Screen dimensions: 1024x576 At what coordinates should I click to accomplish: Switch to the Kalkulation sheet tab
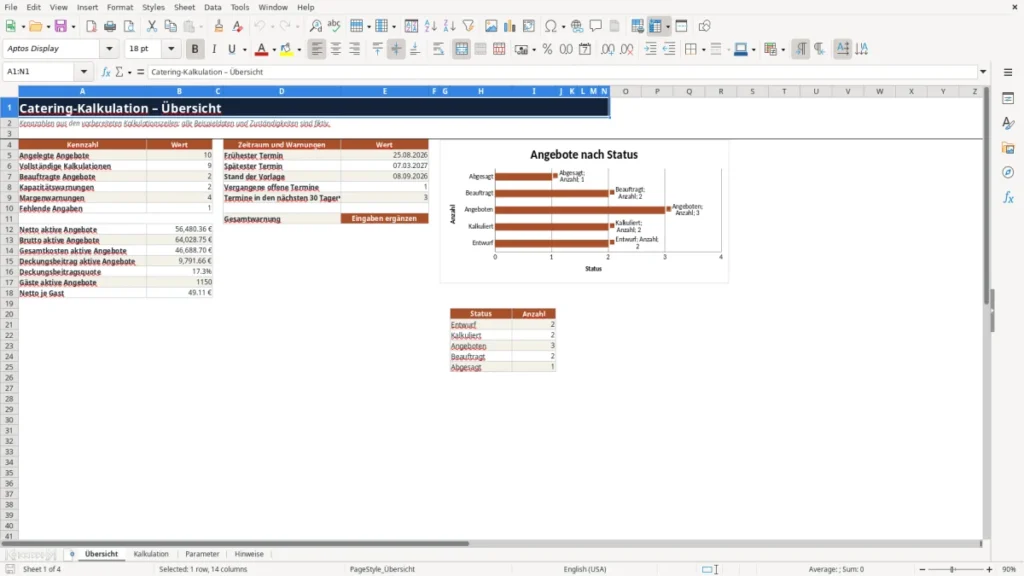[x=151, y=554]
